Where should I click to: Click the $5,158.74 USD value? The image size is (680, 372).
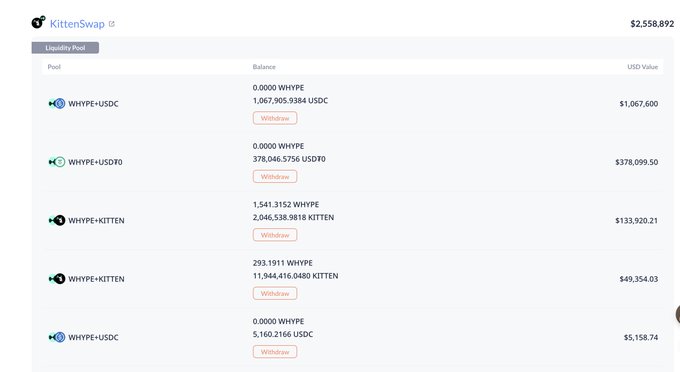point(641,337)
